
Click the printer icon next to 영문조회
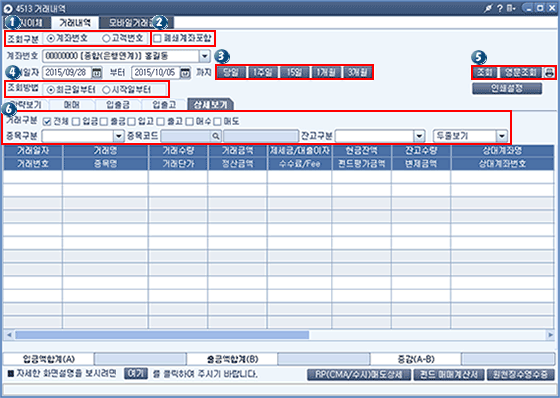click(x=549, y=73)
